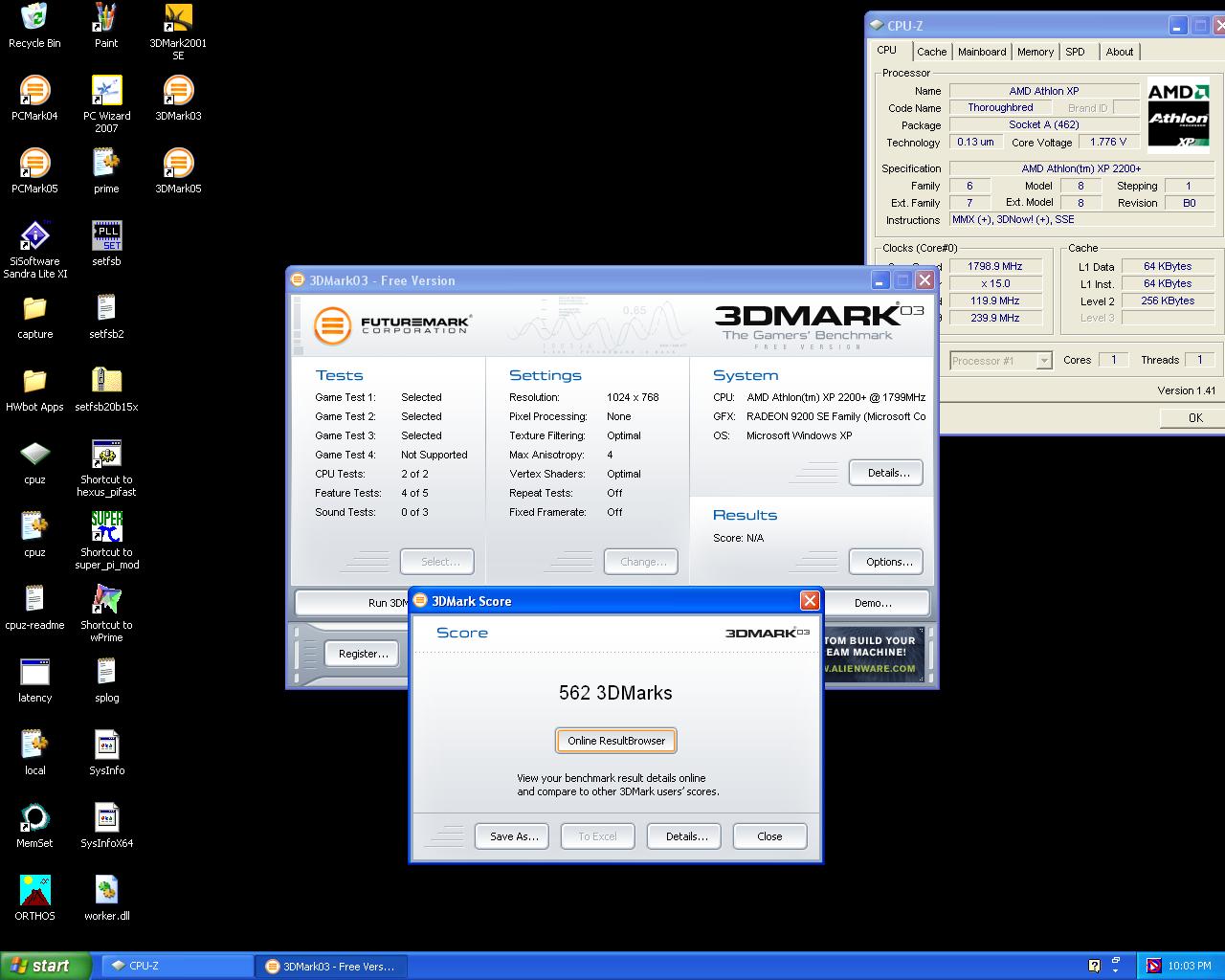Click Details... in 3DMark Score dialog
This screenshot has height=980, width=1225.
684,836
